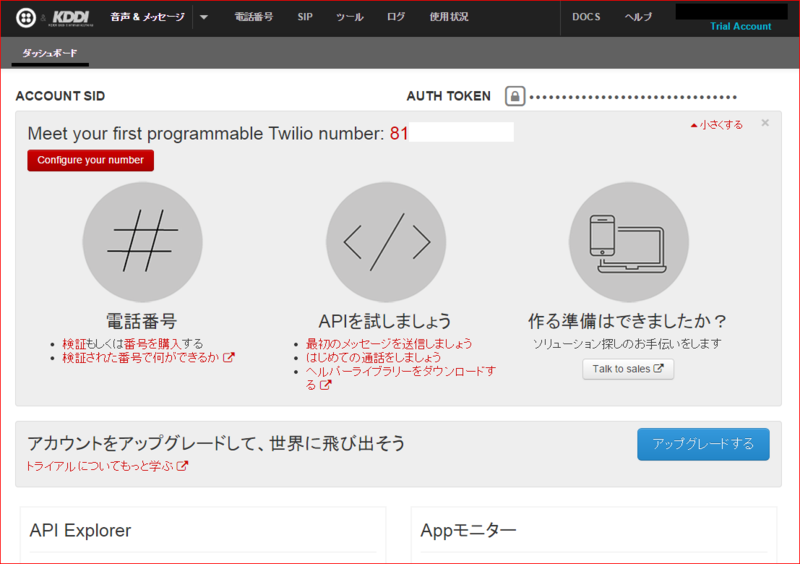800x564 pixels.
Task: Click the hash phone number circle icon
Action: pos(142,242)
